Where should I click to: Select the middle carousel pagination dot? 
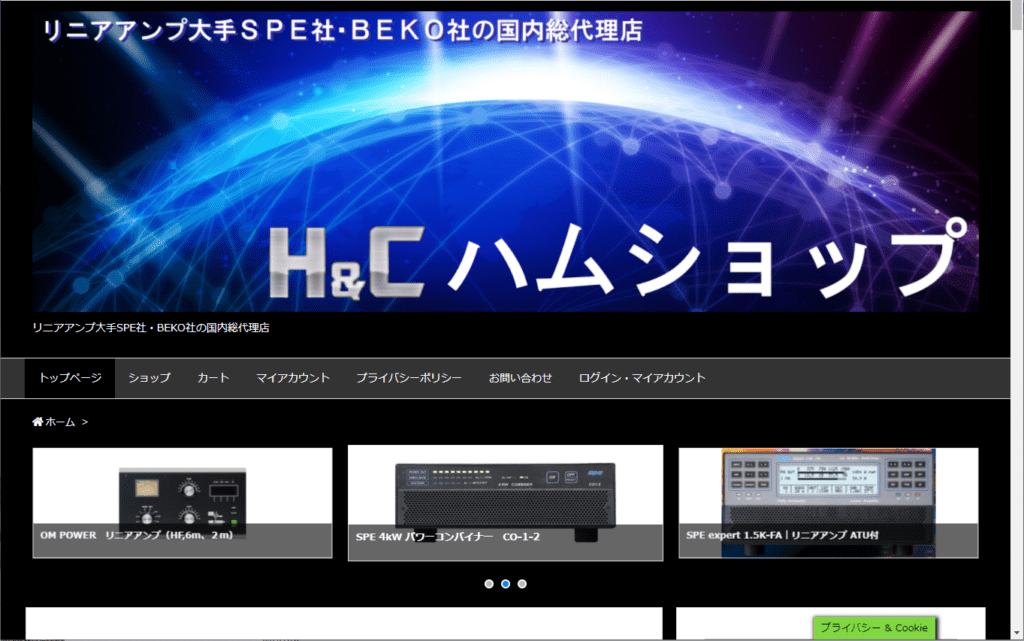click(506, 583)
